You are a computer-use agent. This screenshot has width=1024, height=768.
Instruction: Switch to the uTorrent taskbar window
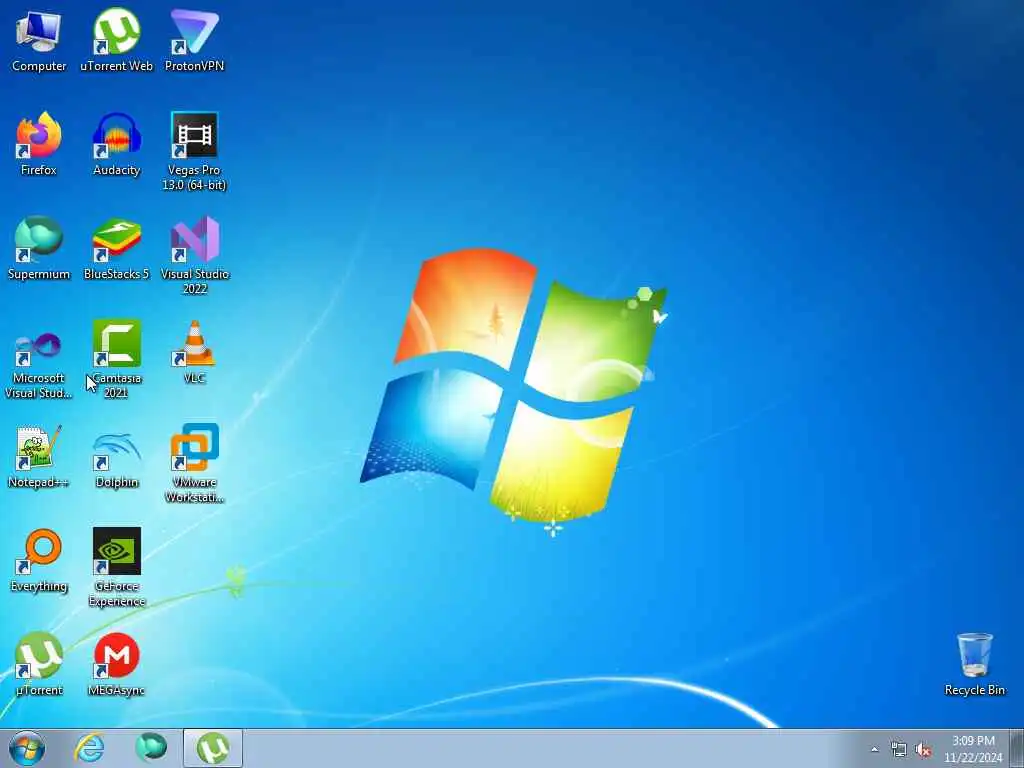point(213,748)
